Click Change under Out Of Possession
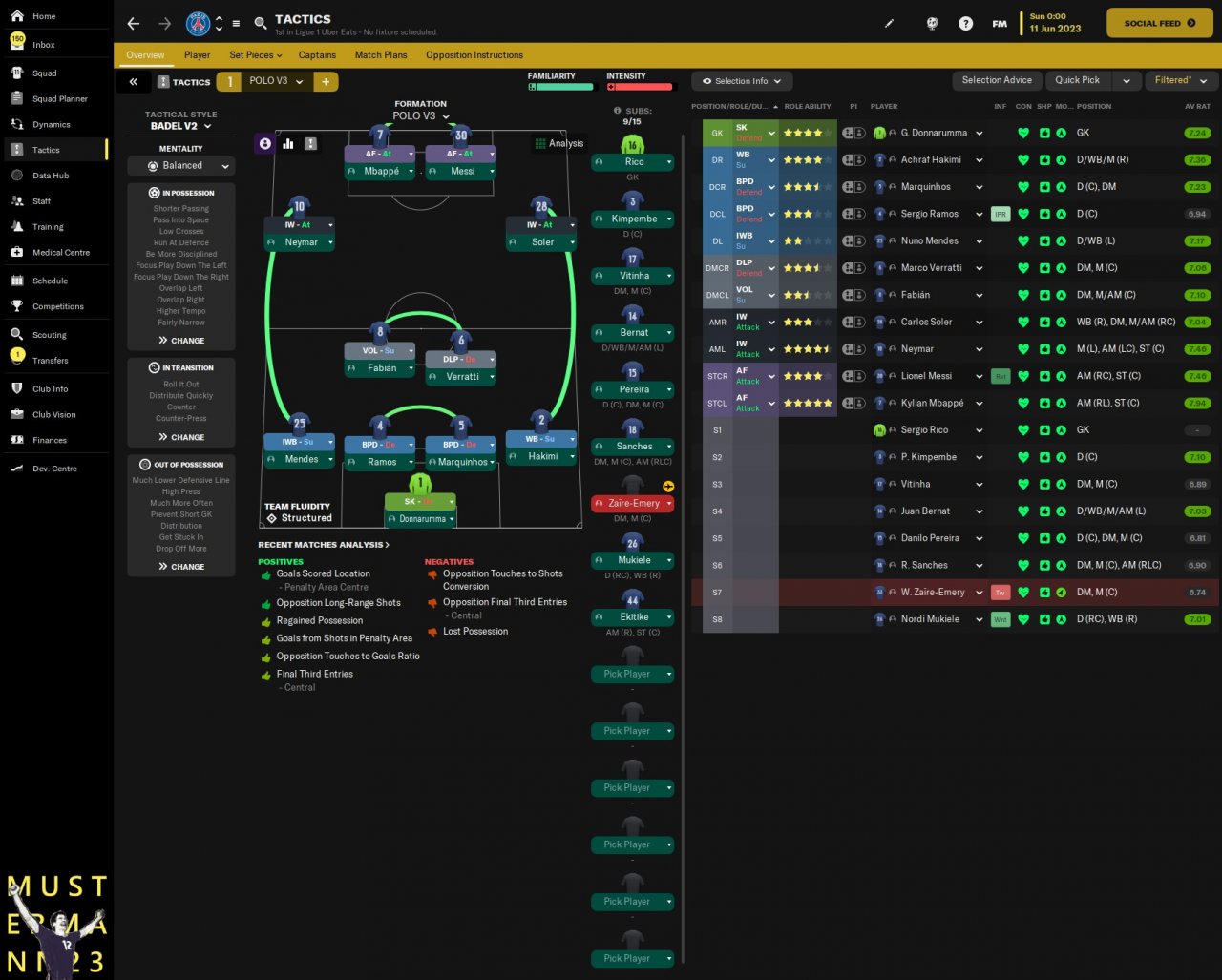 pos(181,567)
